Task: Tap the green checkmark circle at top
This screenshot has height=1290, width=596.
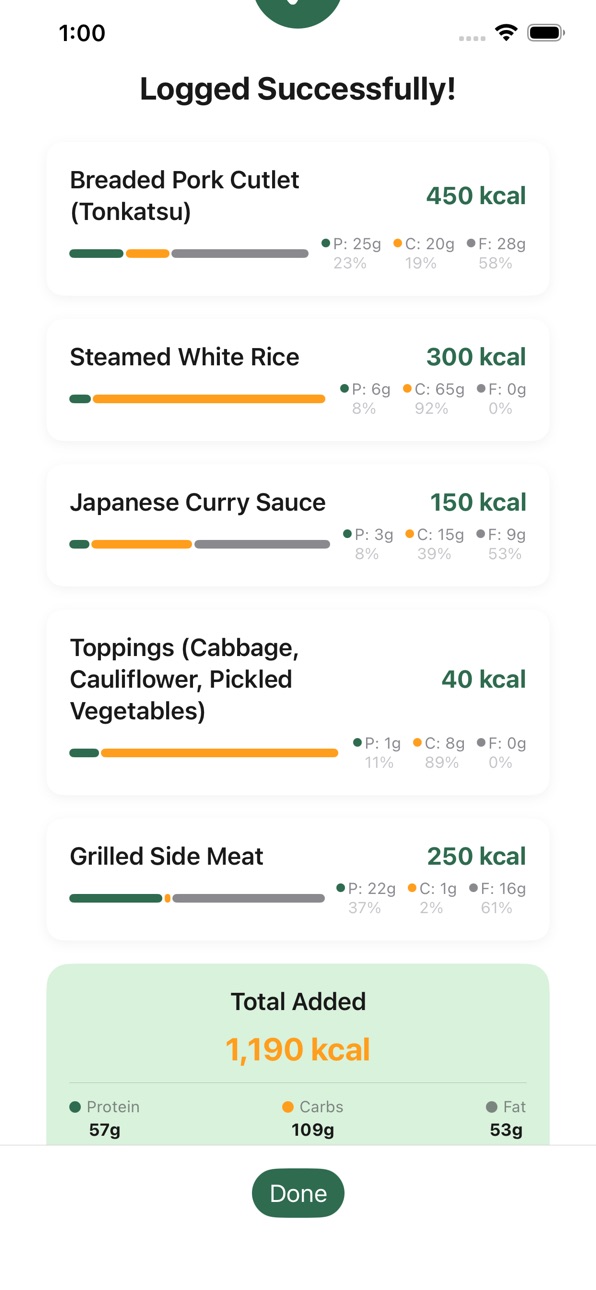Action: point(298,12)
